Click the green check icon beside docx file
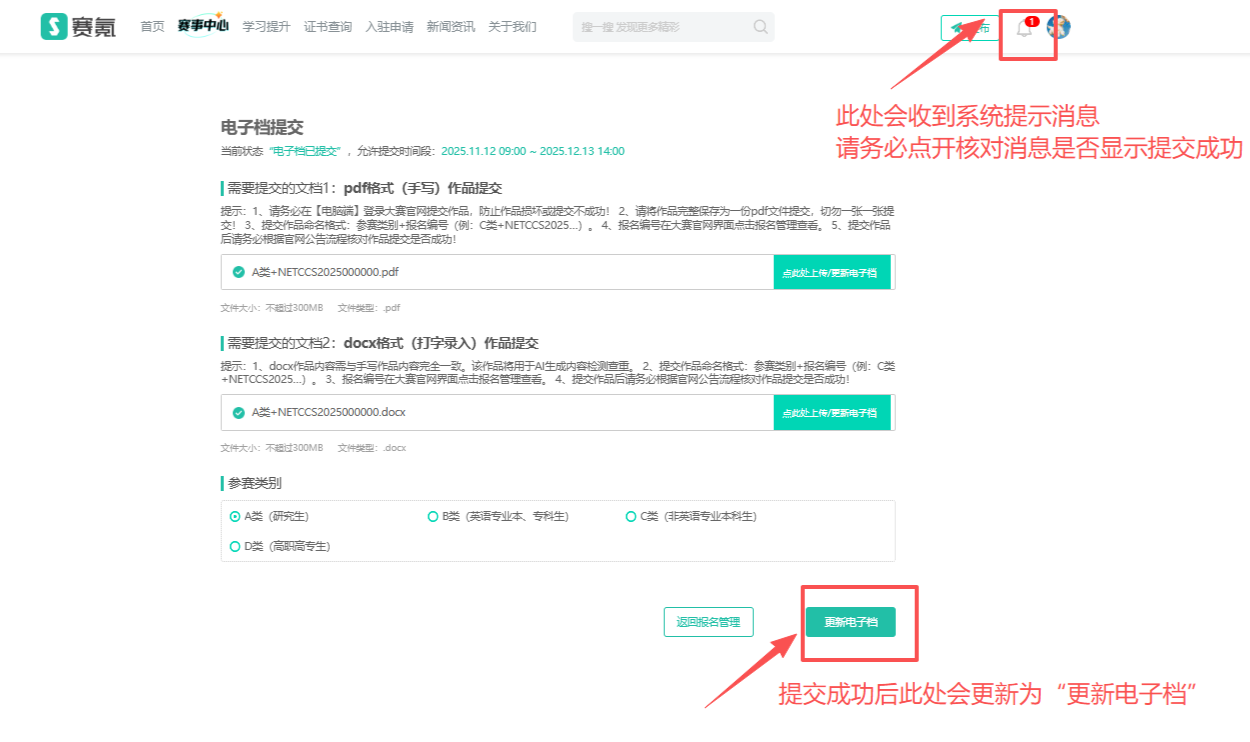 (x=238, y=412)
